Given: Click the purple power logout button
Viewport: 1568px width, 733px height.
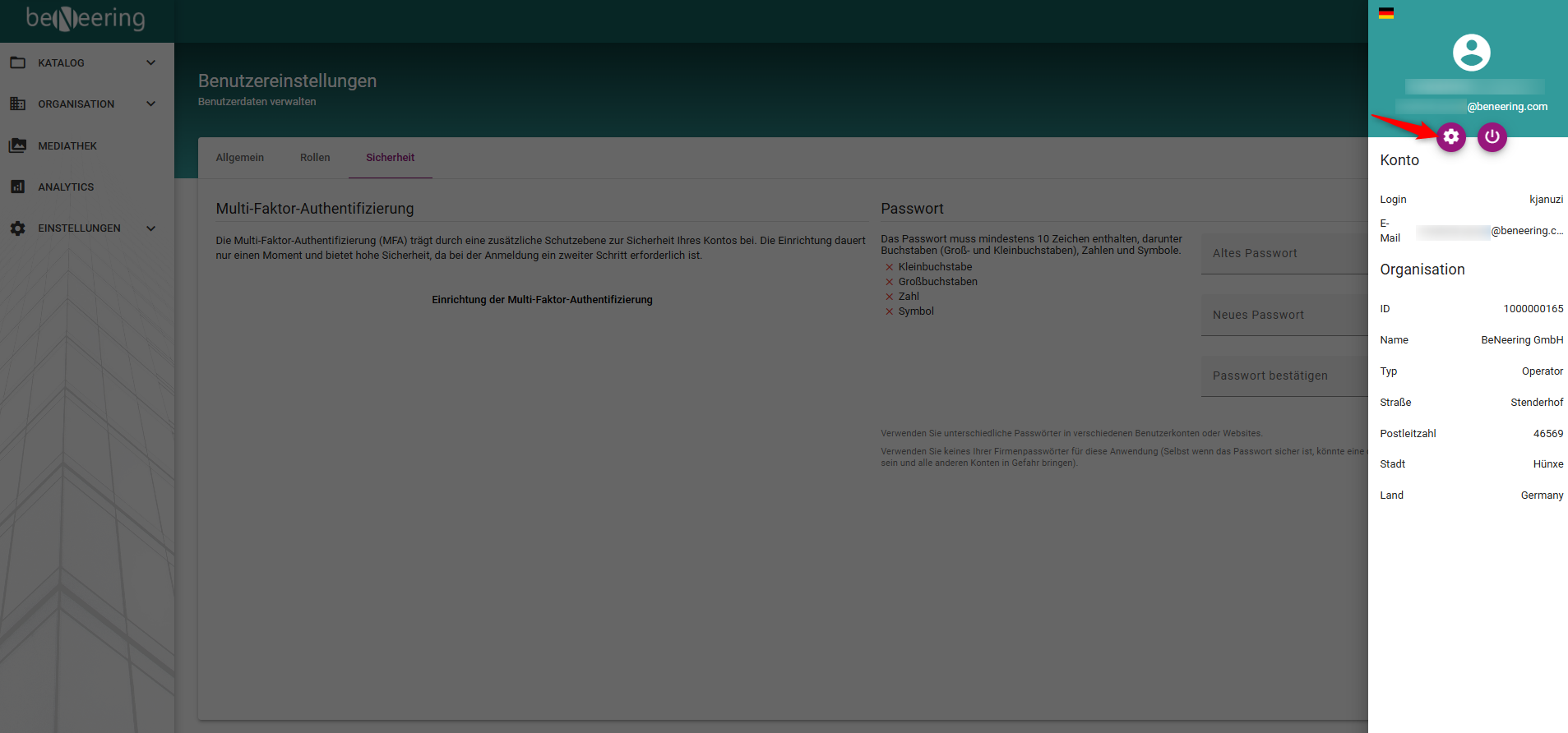Looking at the screenshot, I should pyautogui.click(x=1492, y=136).
